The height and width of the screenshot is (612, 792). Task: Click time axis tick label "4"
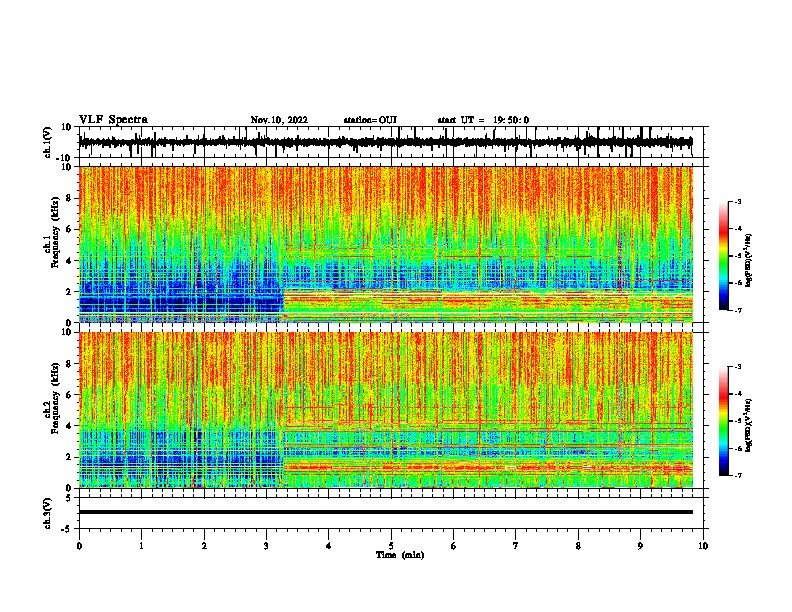point(329,546)
